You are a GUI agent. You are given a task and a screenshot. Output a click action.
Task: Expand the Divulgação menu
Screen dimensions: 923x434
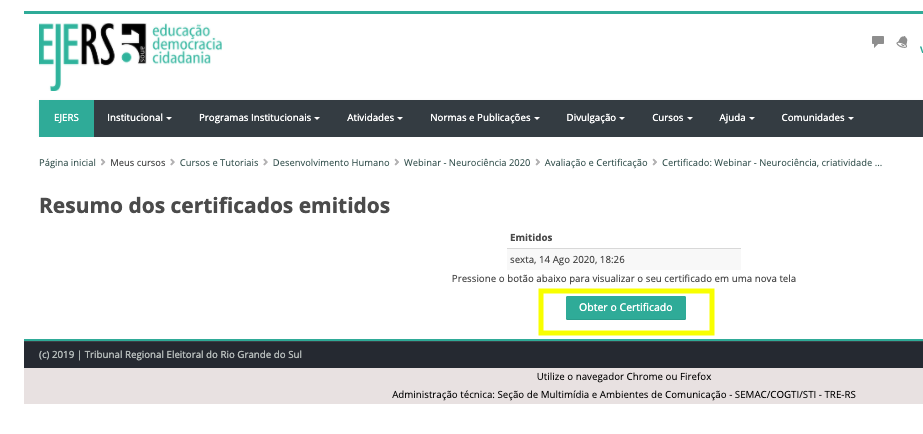click(x=595, y=118)
